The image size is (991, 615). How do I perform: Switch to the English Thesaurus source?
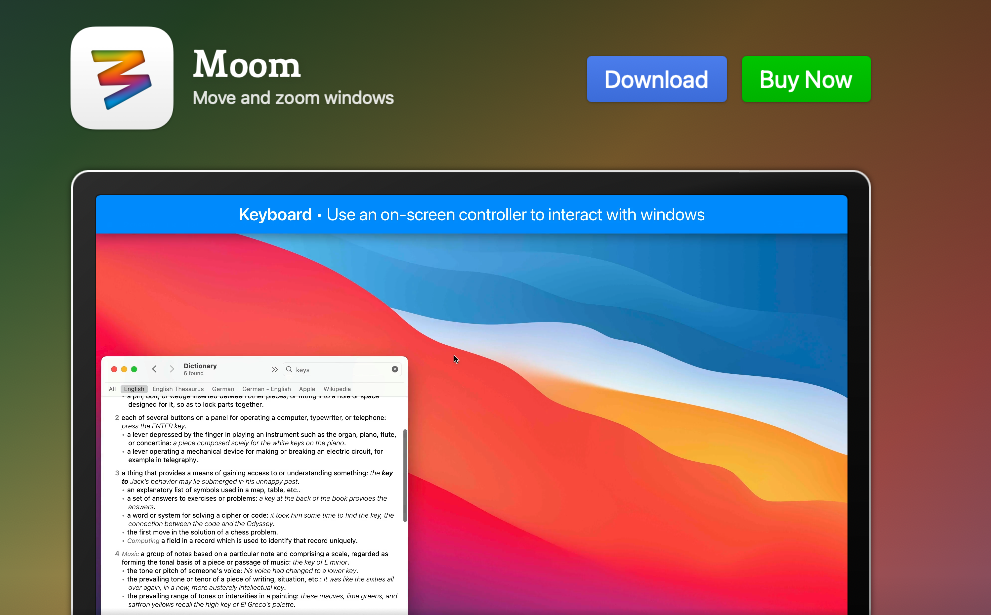[x=178, y=387]
